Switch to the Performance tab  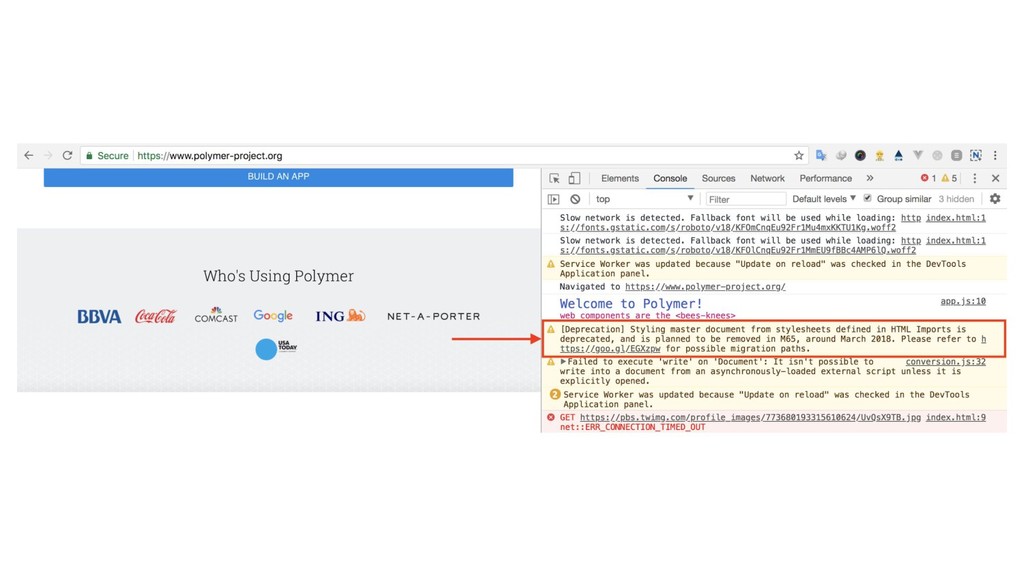(x=825, y=178)
